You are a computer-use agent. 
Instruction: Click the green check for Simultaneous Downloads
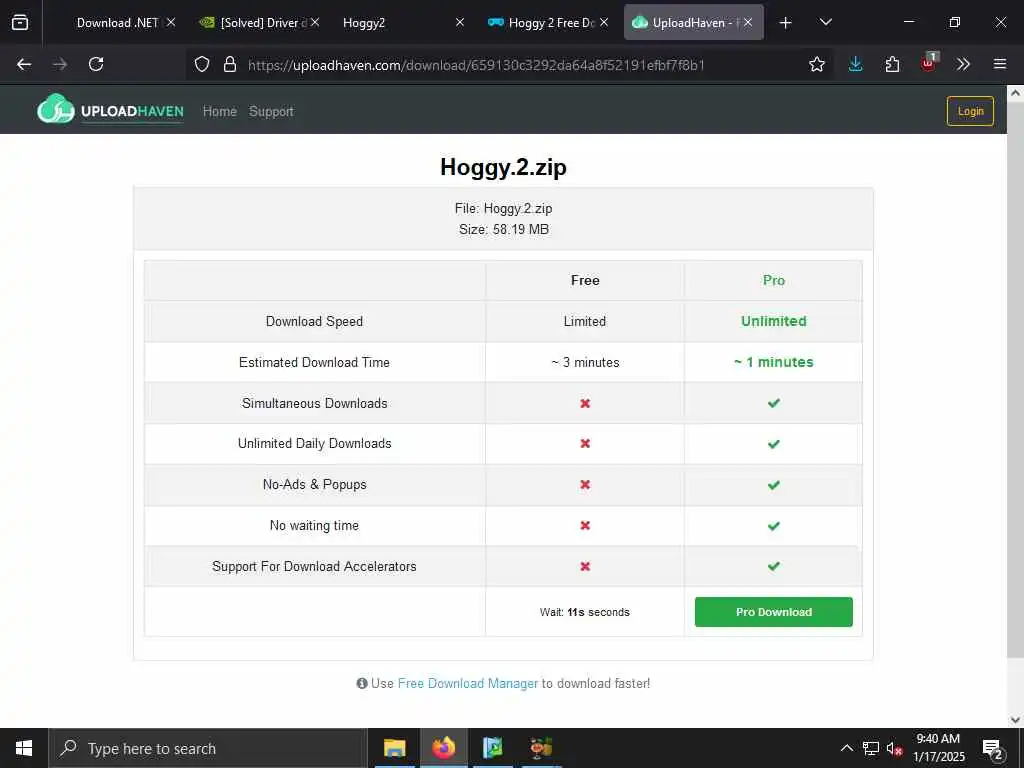pyautogui.click(x=774, y=403)
